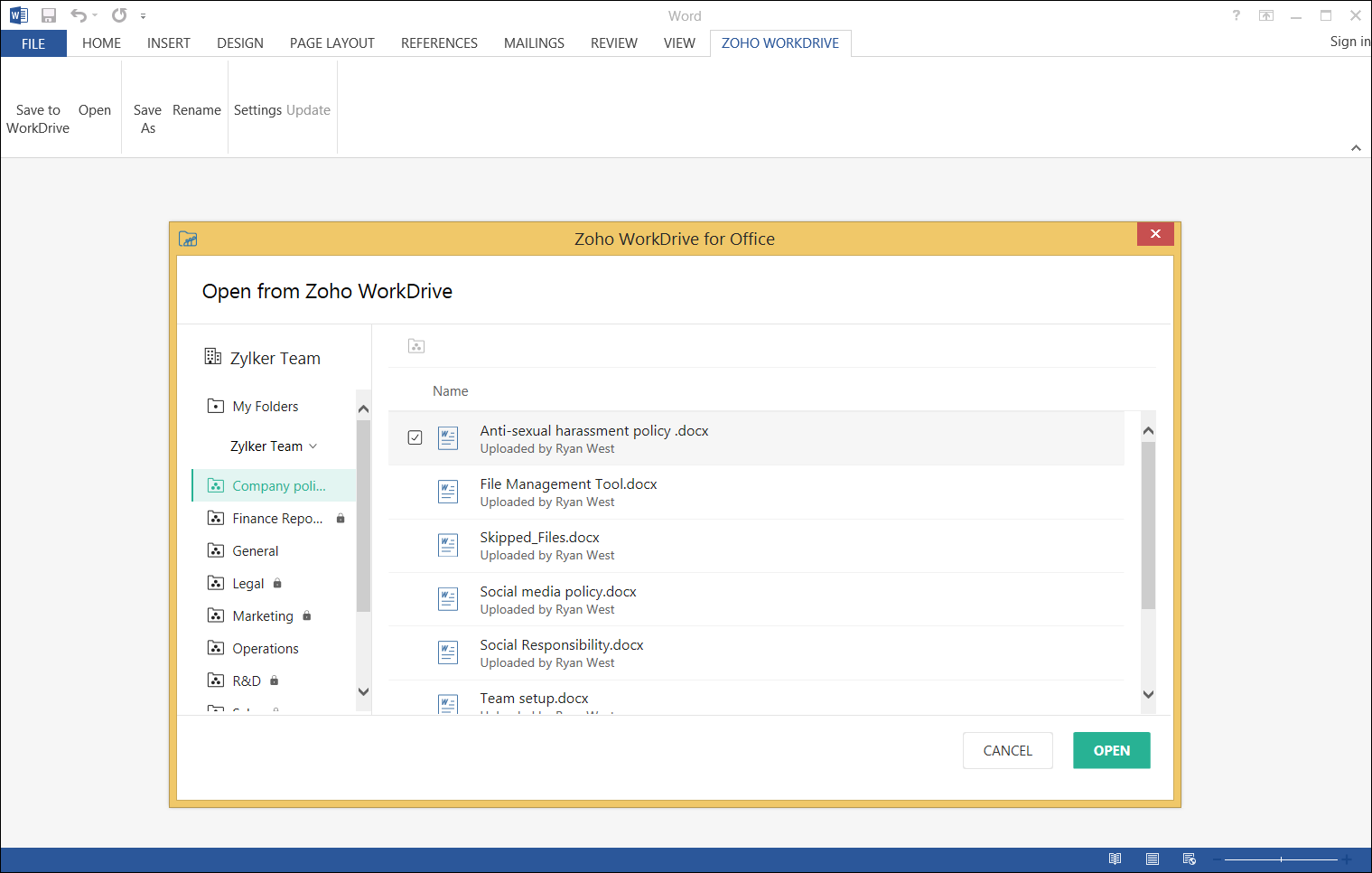This screenshot has height=873, width=1372.
Task: Uncheck the Anti-sexual harassment policy checkbox
Action: 415,437
